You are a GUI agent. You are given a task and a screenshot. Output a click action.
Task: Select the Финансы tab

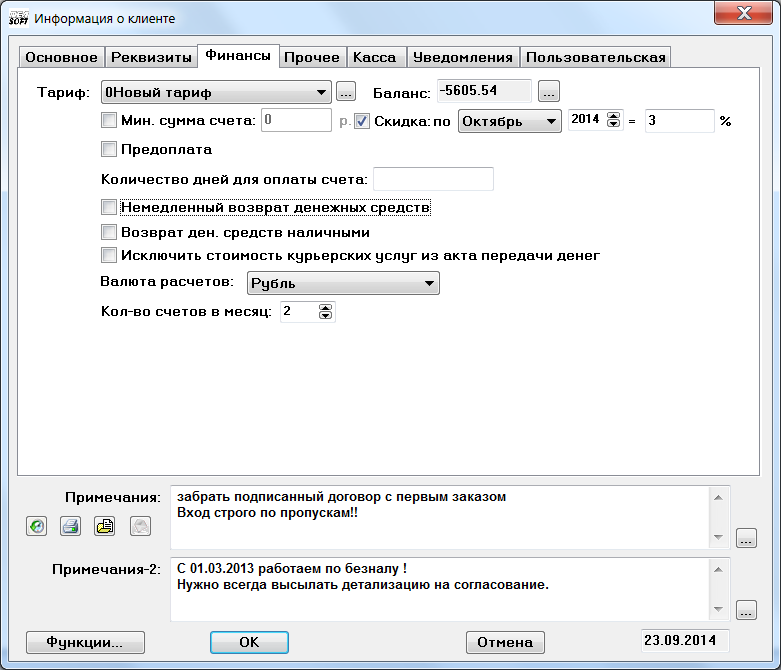coord(238,56)
